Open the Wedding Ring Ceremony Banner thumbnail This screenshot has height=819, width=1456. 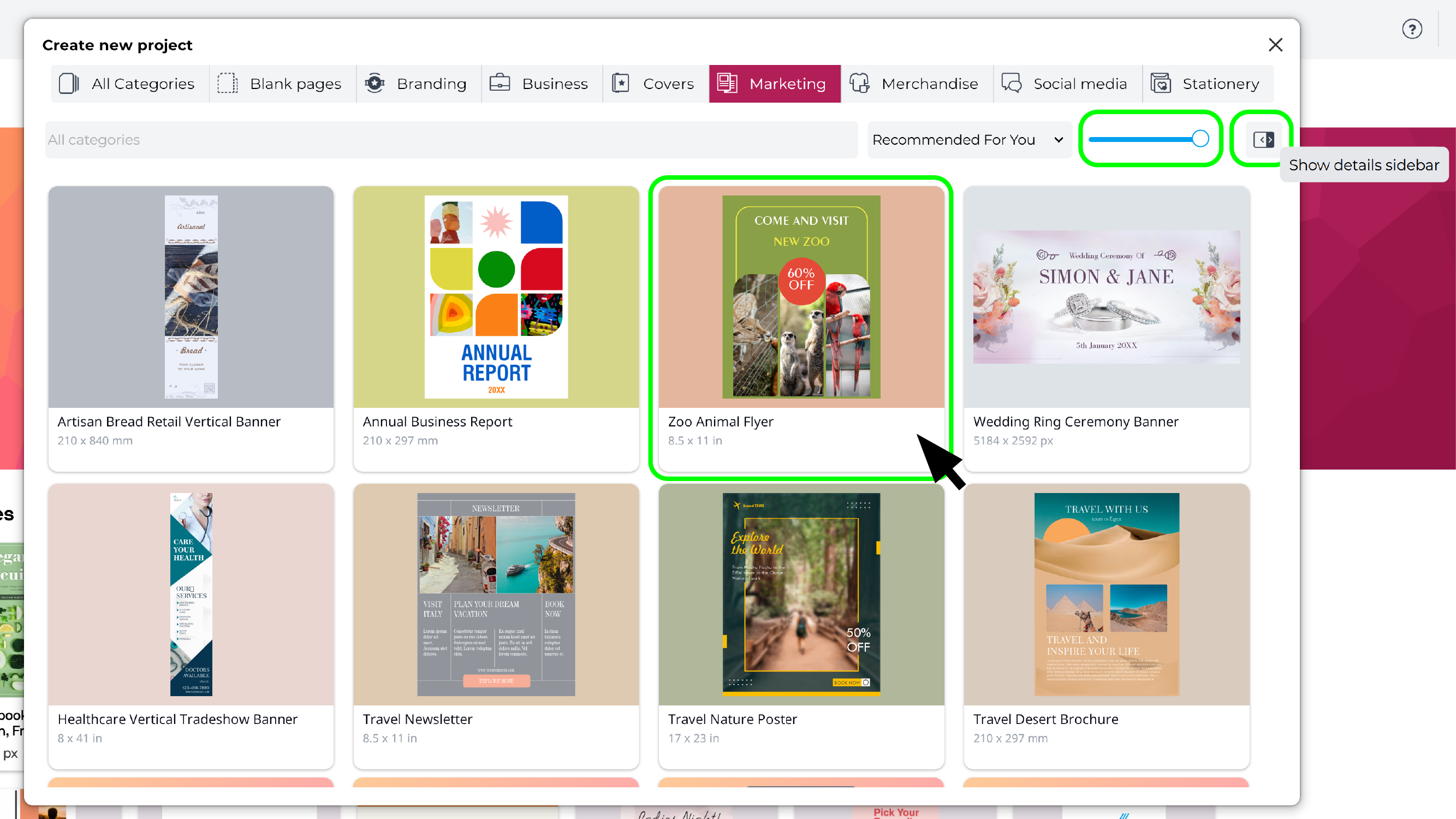(1107, 296)
